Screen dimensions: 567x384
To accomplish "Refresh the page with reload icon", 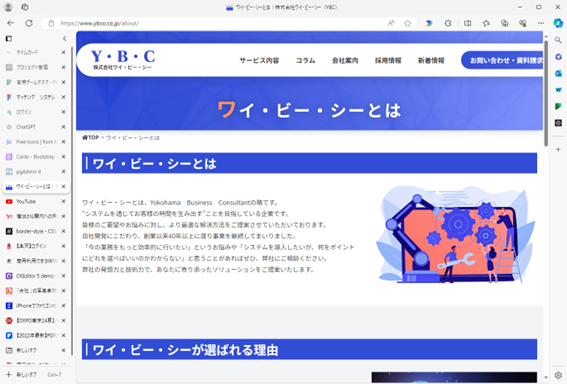I will coord(29,23).
